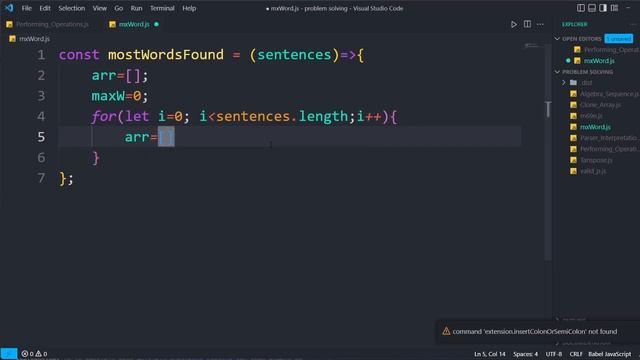Click Ln 5, Col 14 cursor position
The image size is (640, 360).
click(489, 354)
